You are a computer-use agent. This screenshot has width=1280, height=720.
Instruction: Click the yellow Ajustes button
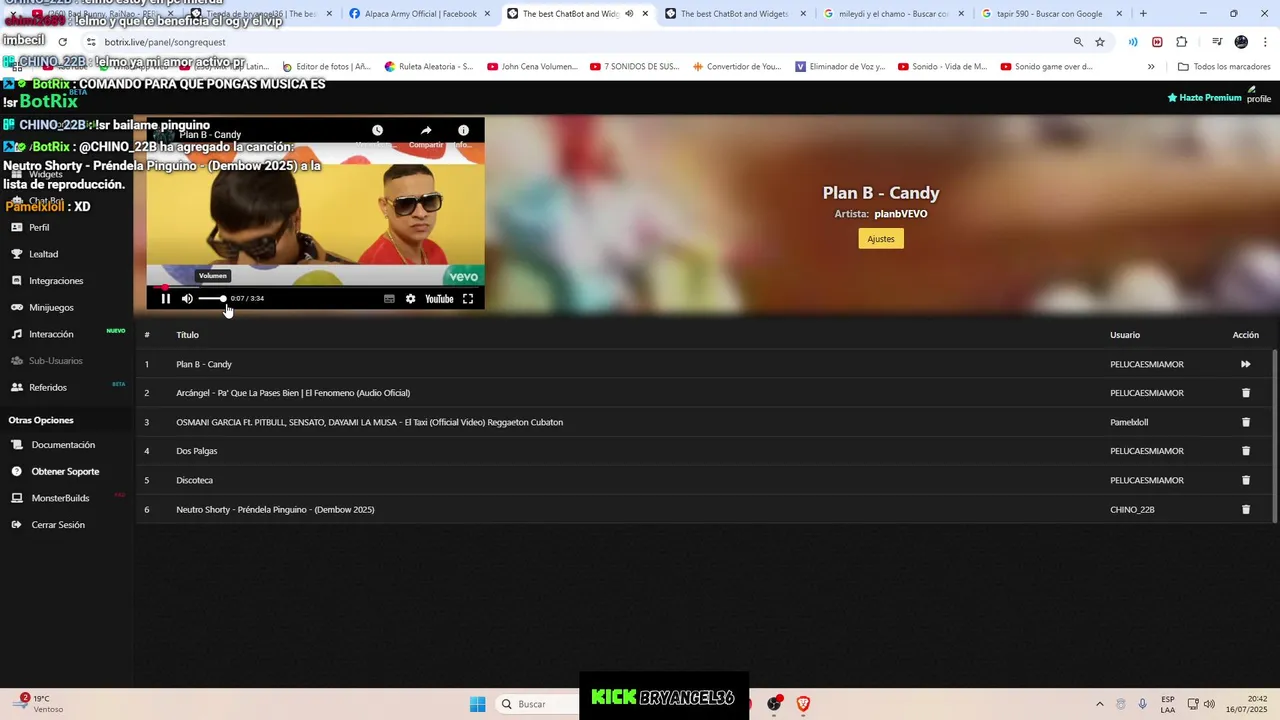tap(881, 239)
